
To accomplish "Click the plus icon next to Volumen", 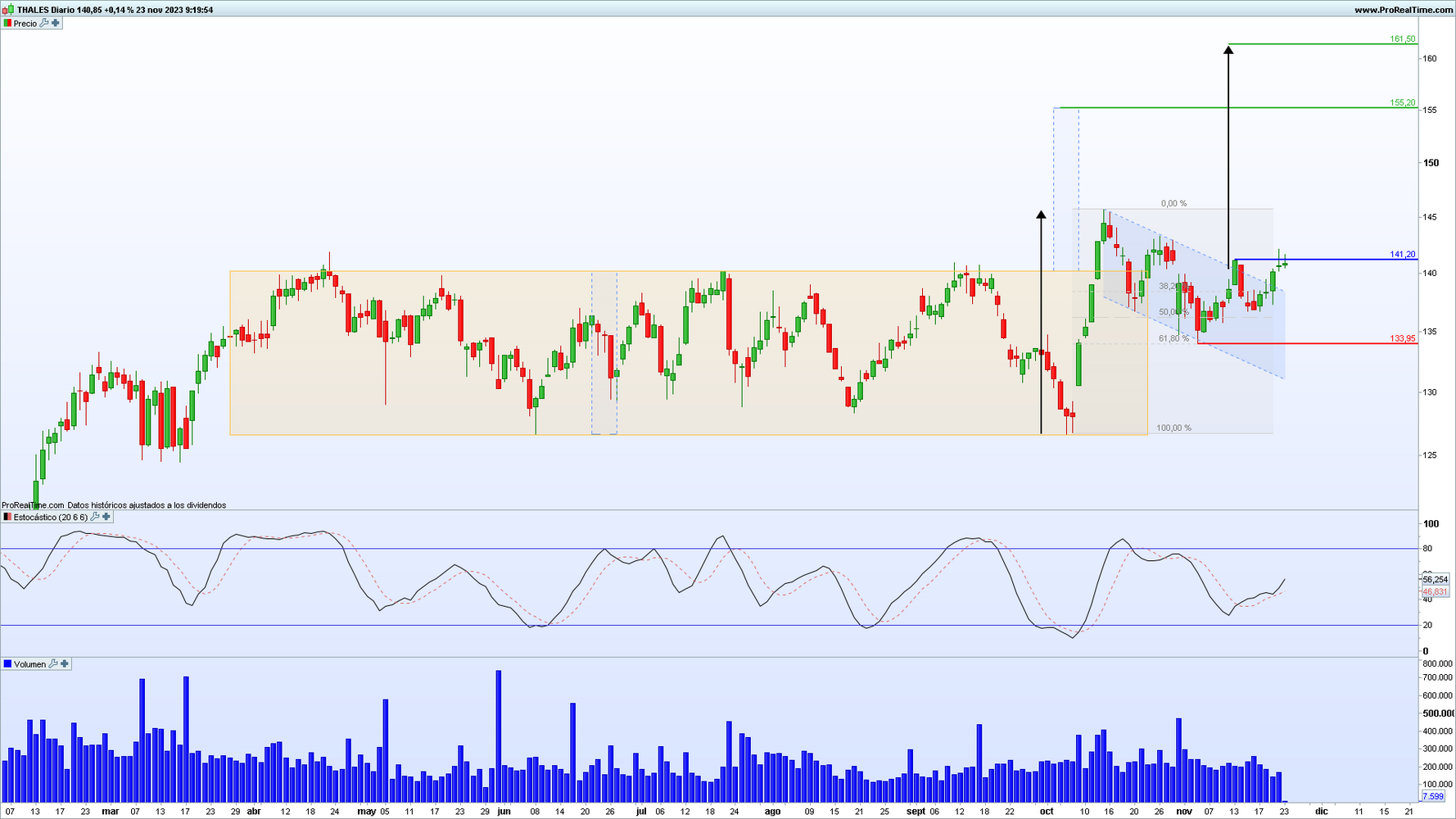I will (65, 663).
